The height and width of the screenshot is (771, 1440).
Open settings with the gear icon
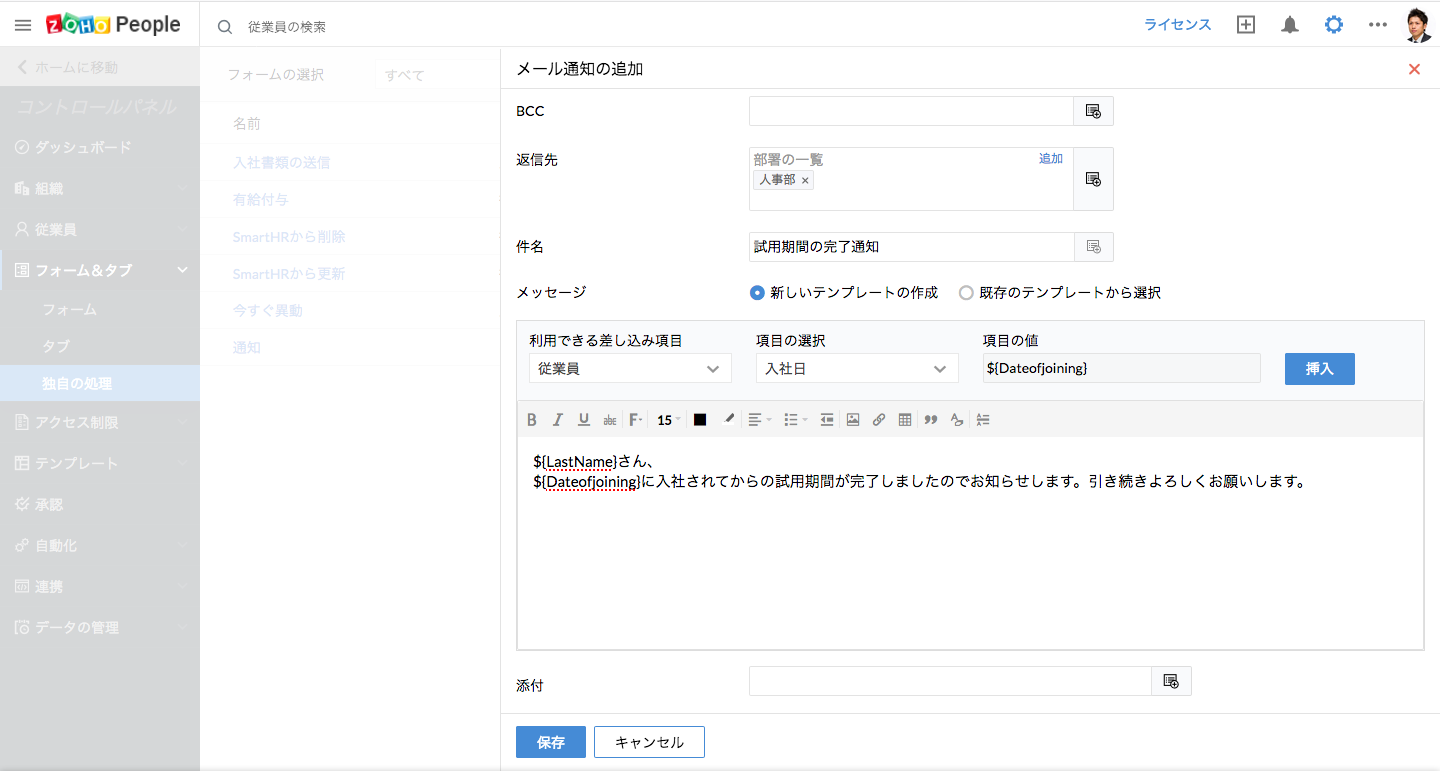[1334, 25]
